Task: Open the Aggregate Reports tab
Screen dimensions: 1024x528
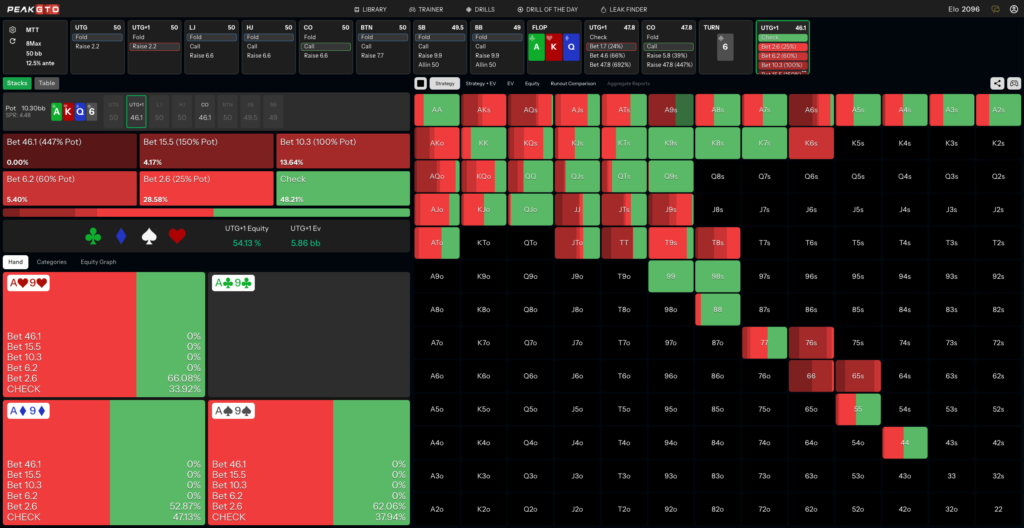Action: 628,84
